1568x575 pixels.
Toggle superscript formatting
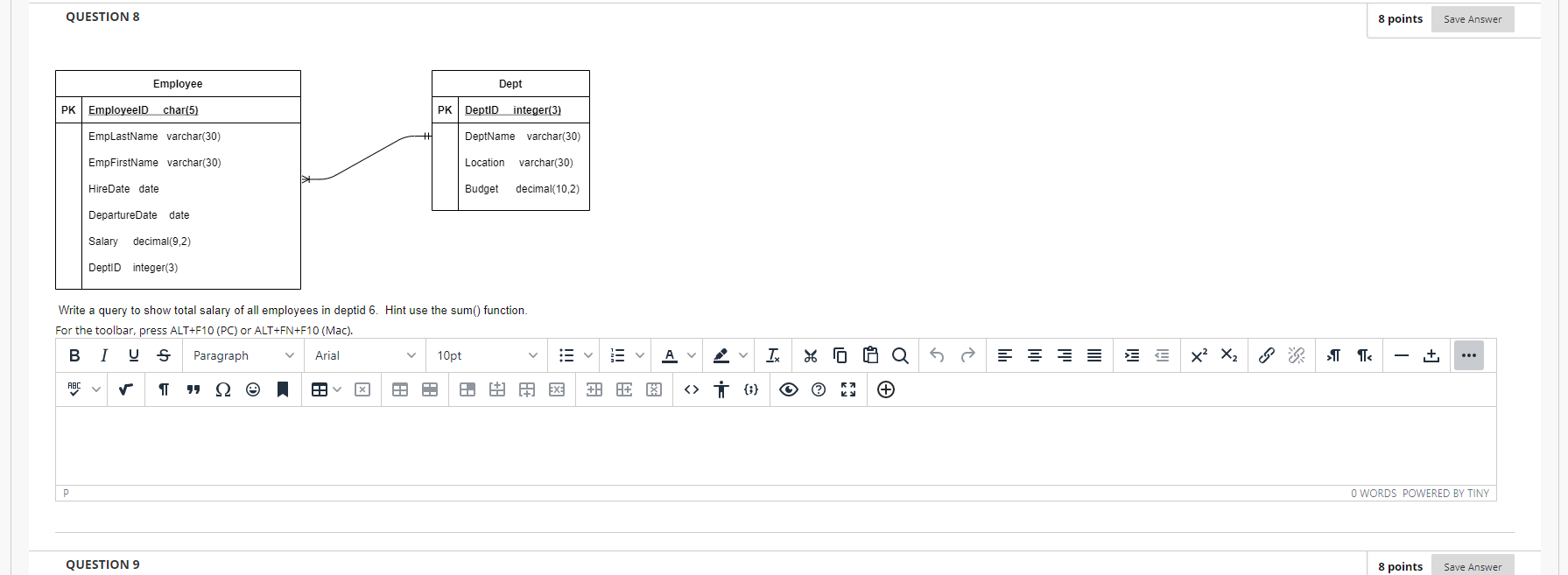[x=1199, y=355]
